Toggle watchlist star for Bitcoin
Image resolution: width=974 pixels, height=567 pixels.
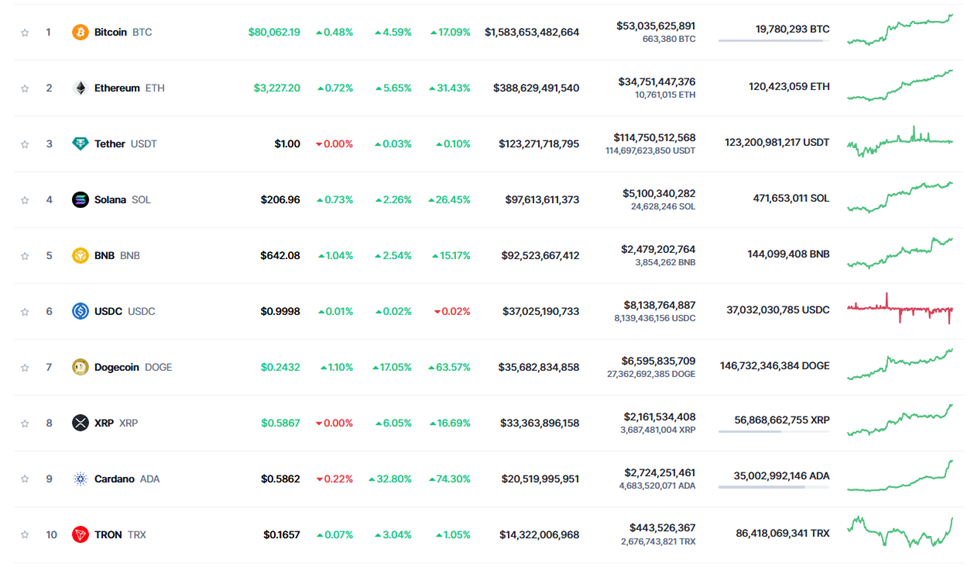25,32
